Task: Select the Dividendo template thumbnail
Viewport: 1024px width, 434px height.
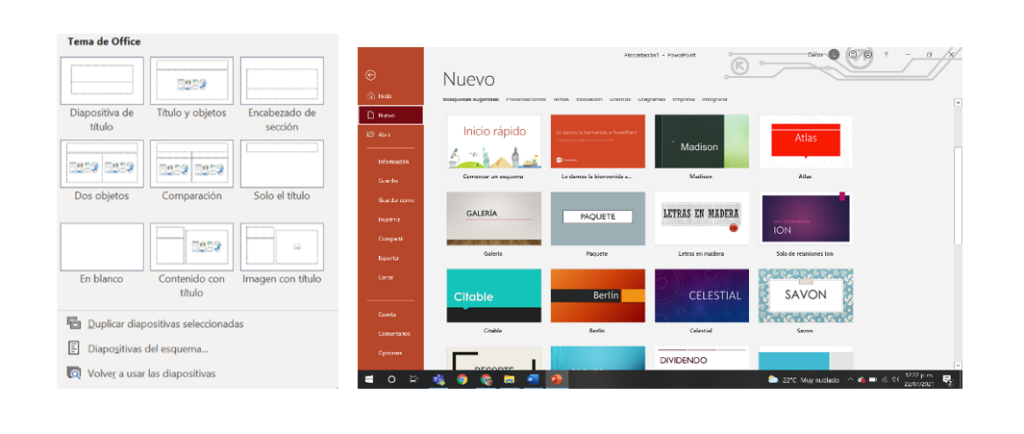Action: tap(702, 358)
